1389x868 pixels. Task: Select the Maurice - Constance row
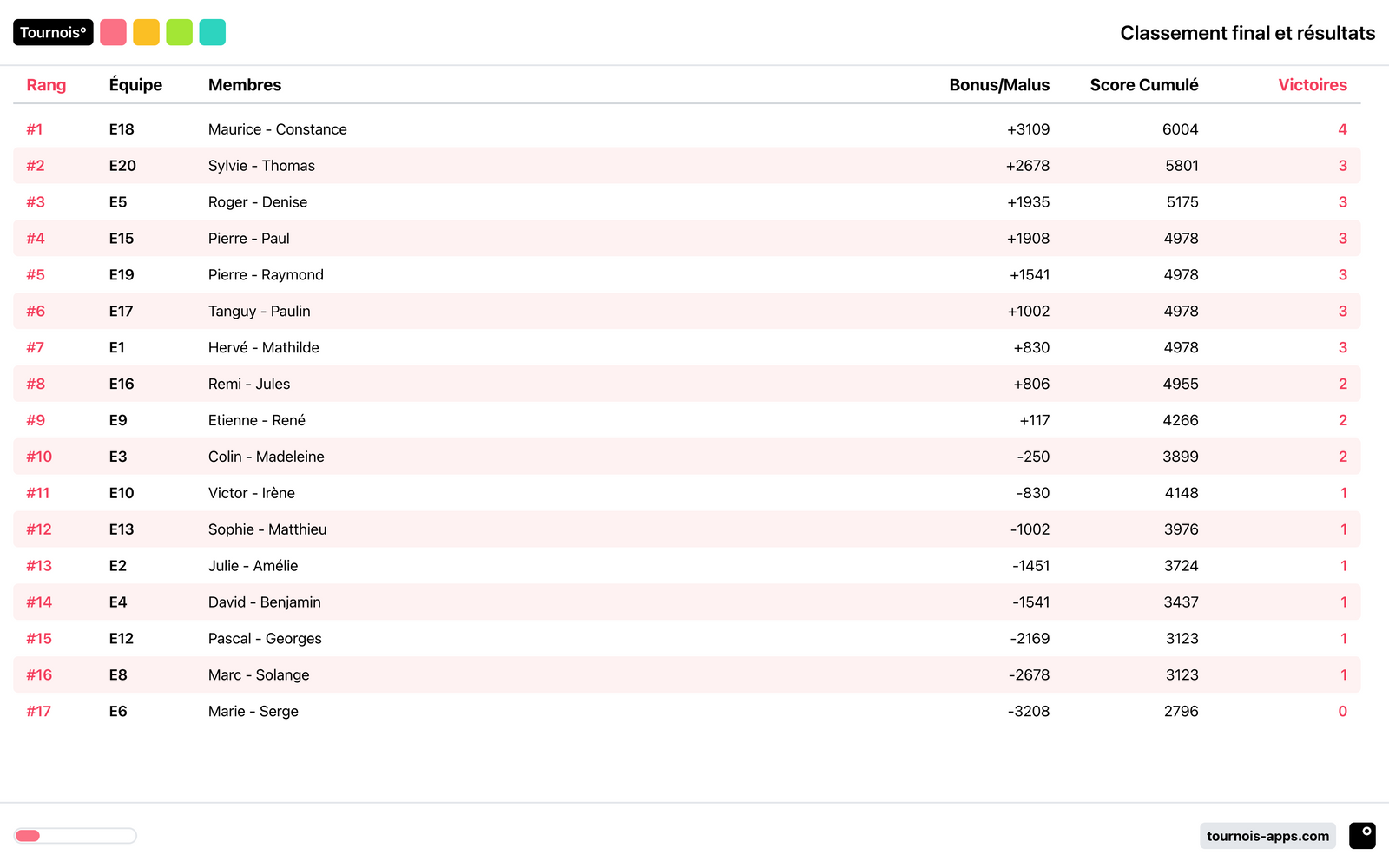click(277, 129)
